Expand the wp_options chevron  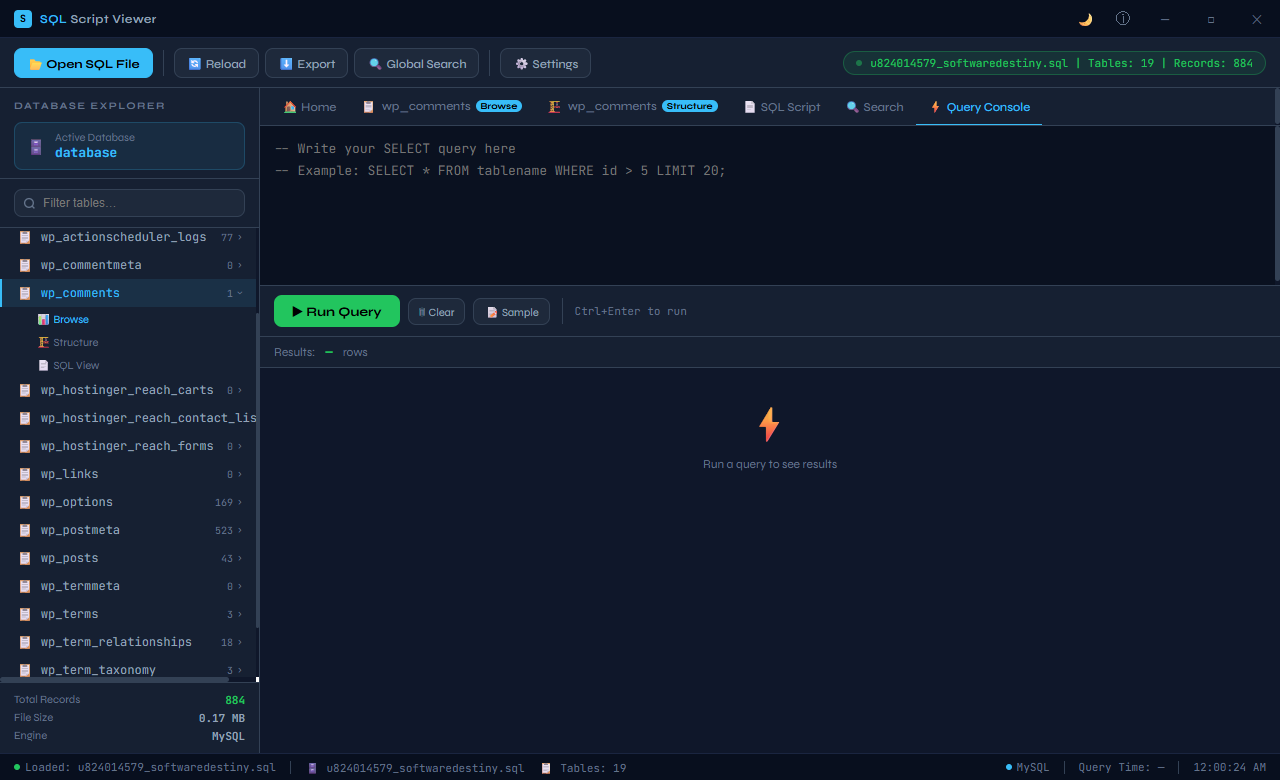pyautogui.click(x=240, y=503)
